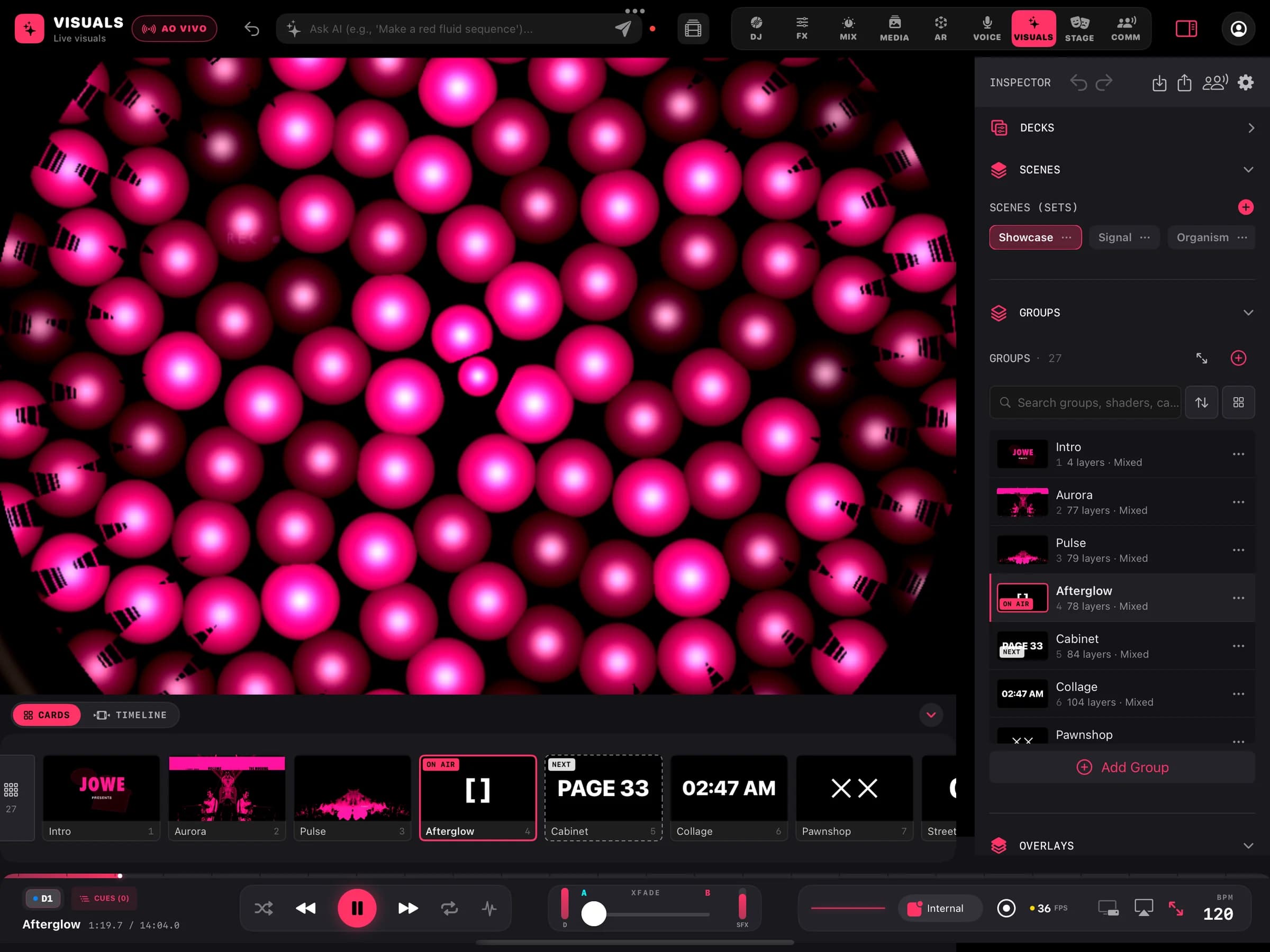
Task: Open the MIX mode icon
Action: (848, 28)
